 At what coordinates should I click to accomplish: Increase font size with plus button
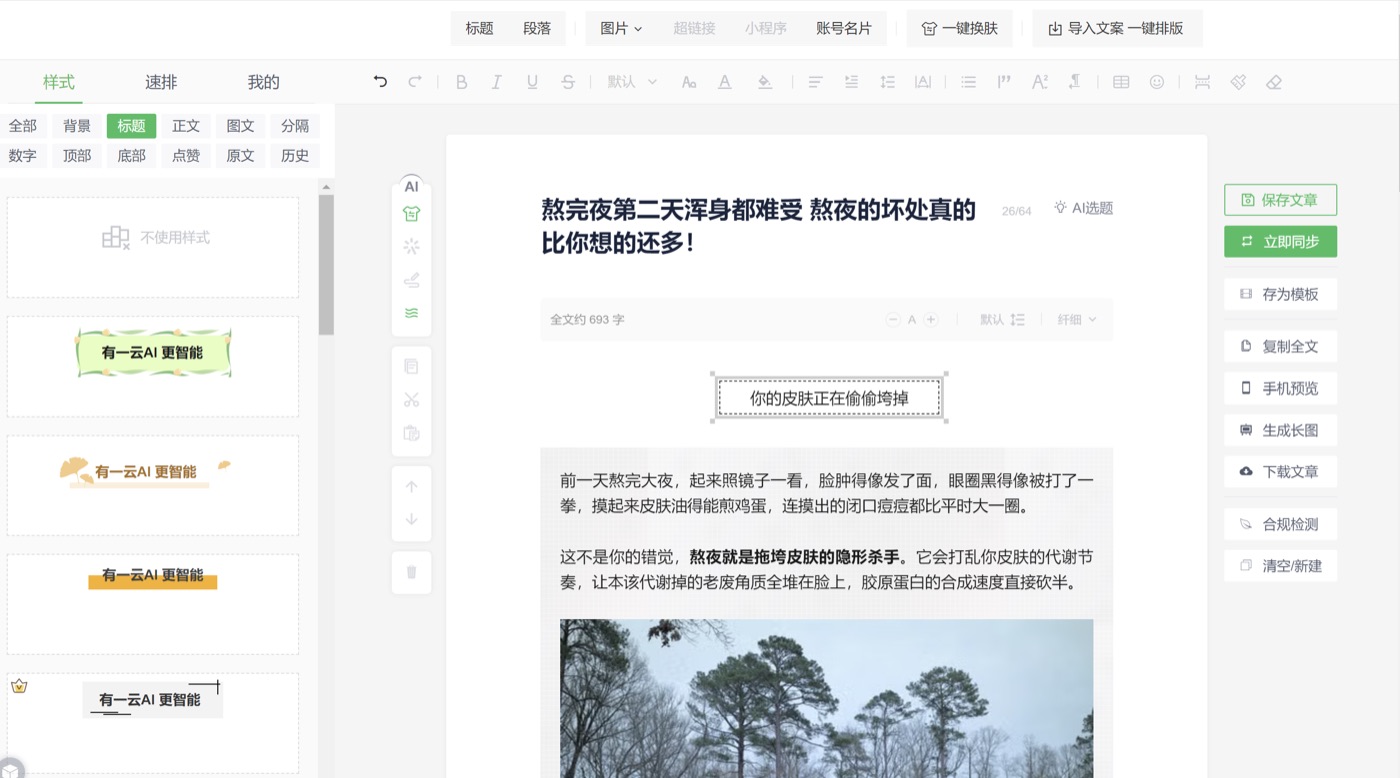(x=931, y=320)
